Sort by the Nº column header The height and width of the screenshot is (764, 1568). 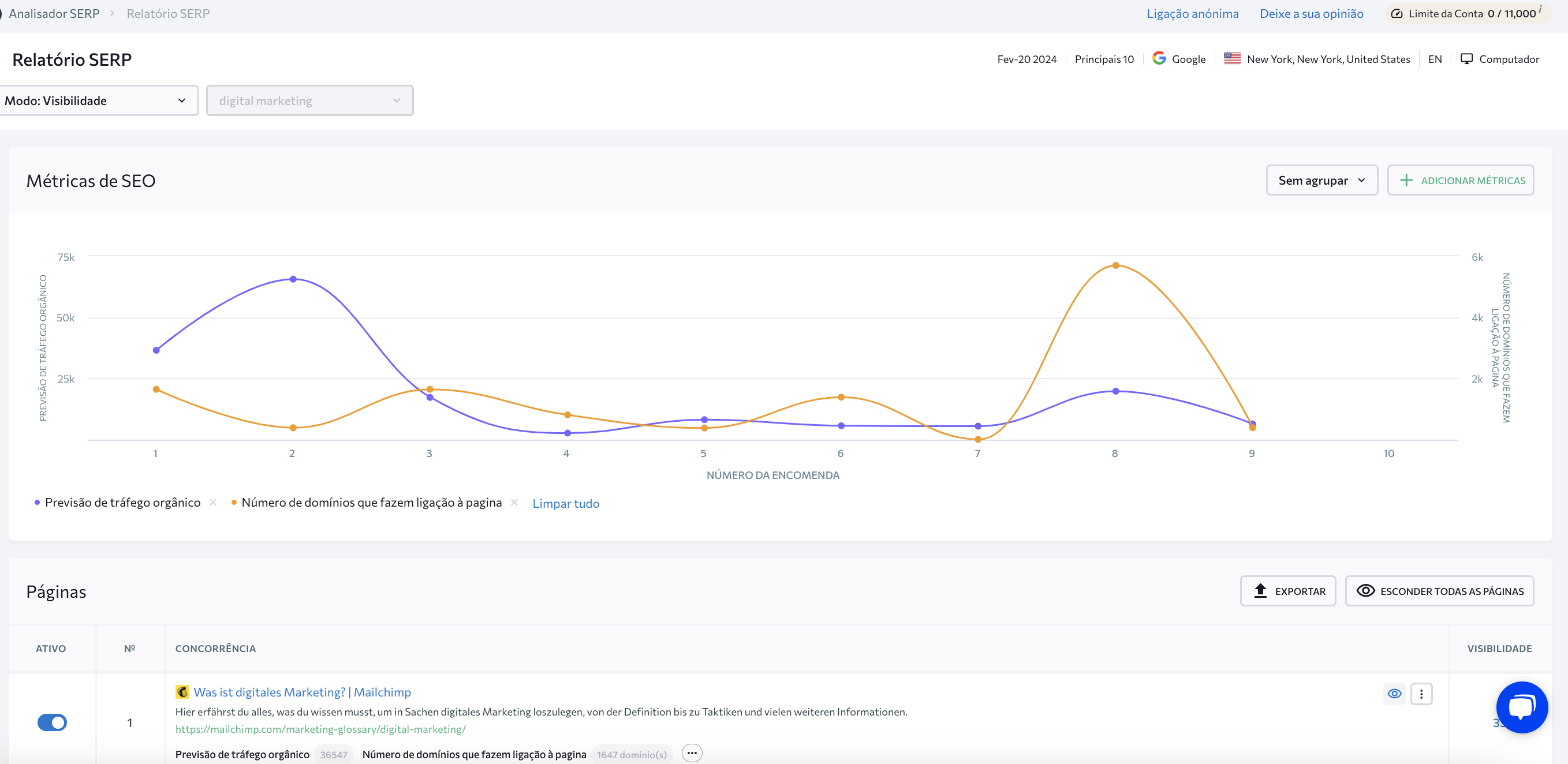point(130,649)
